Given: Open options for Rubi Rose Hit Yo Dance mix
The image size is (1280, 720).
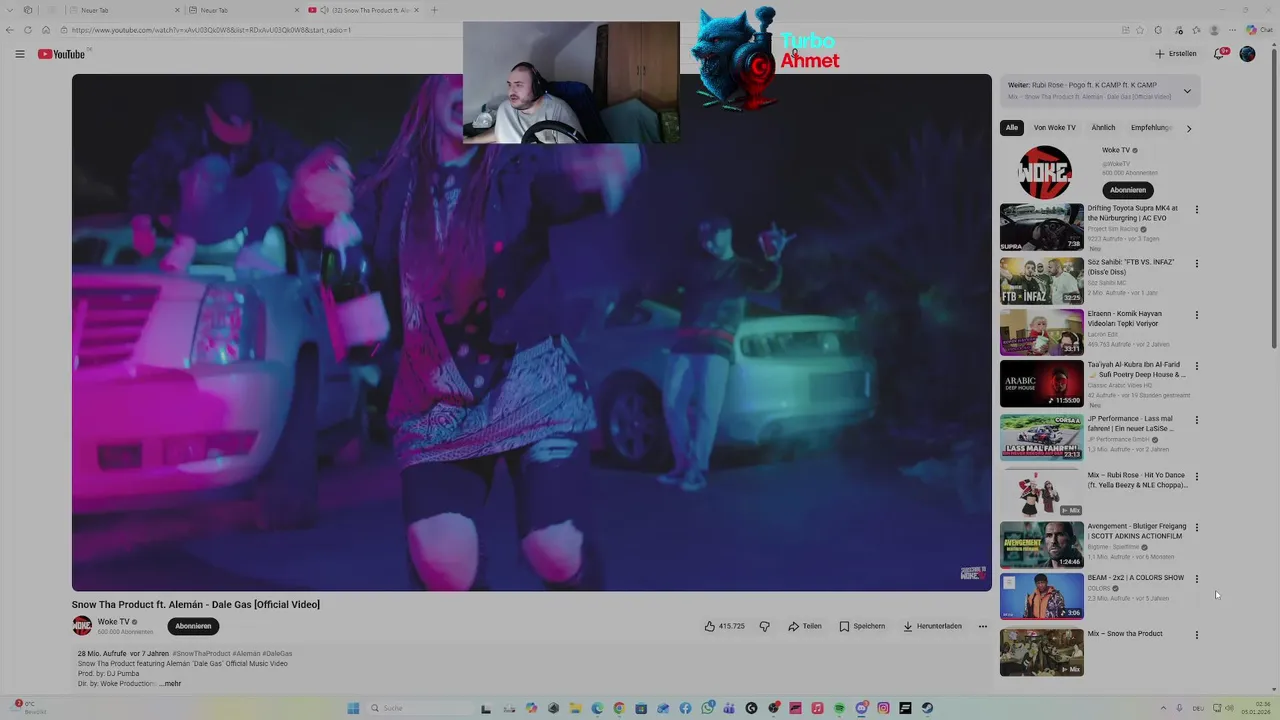Looking at the screenshot, I should (x=1197, y=477).
